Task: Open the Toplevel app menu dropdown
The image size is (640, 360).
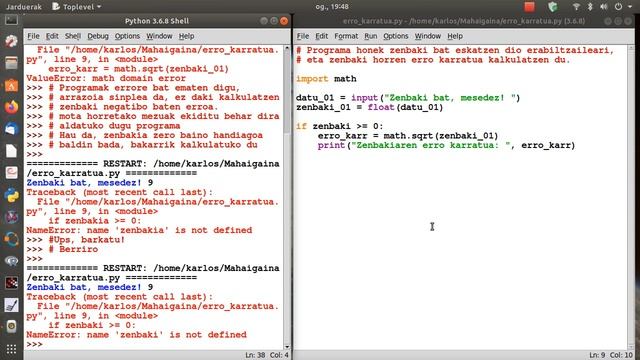Action: pos(77,7)
